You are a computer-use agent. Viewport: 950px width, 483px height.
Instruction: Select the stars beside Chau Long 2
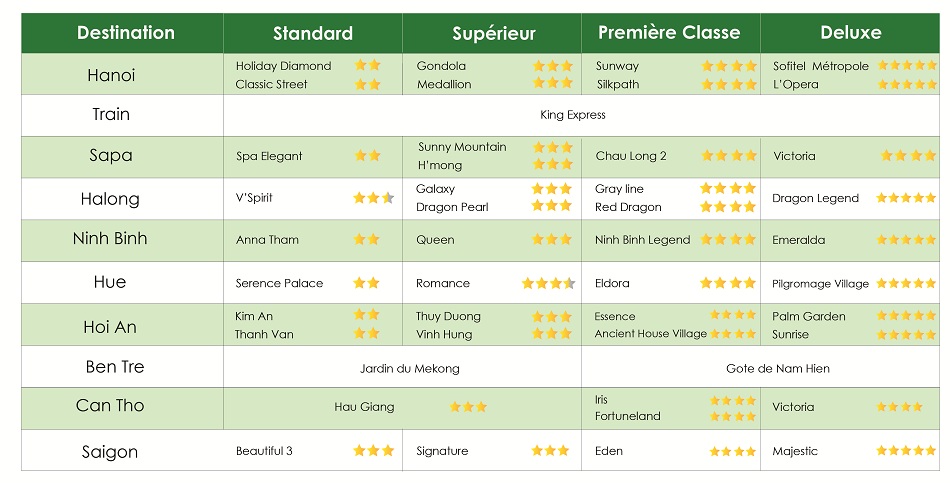coord(729,156)
